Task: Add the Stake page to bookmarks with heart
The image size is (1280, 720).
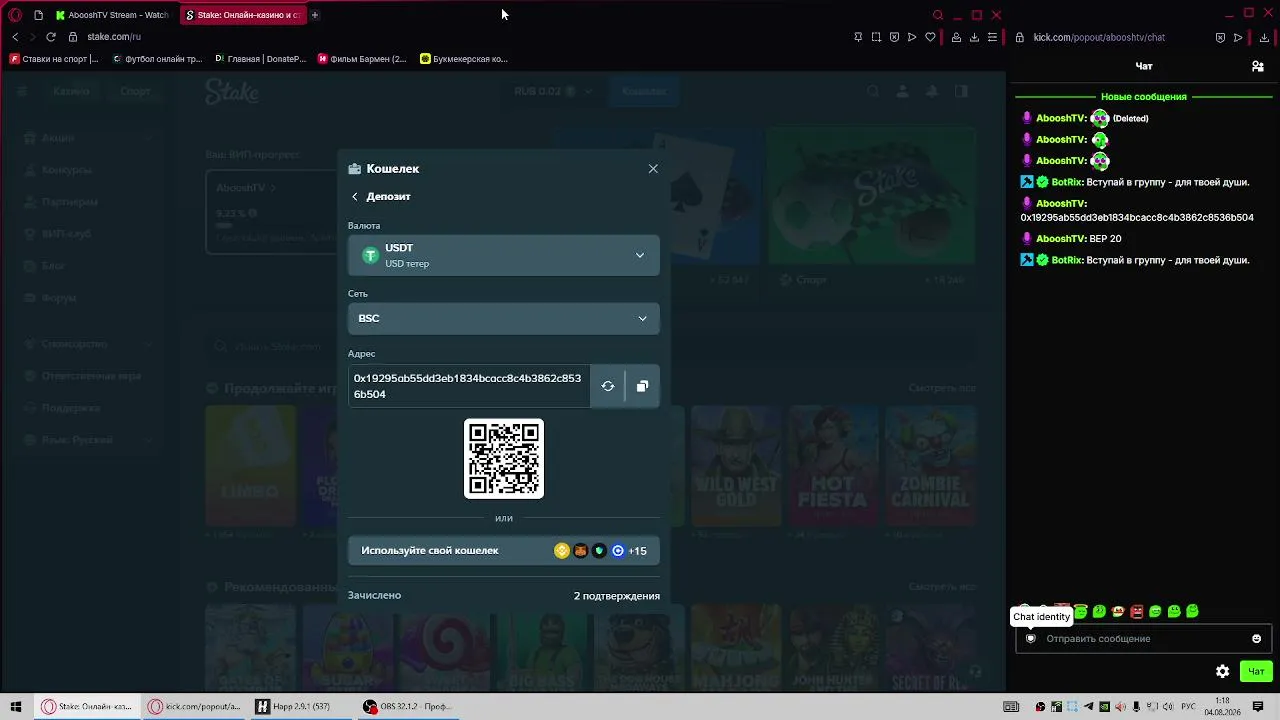Action: pos(930,37)
